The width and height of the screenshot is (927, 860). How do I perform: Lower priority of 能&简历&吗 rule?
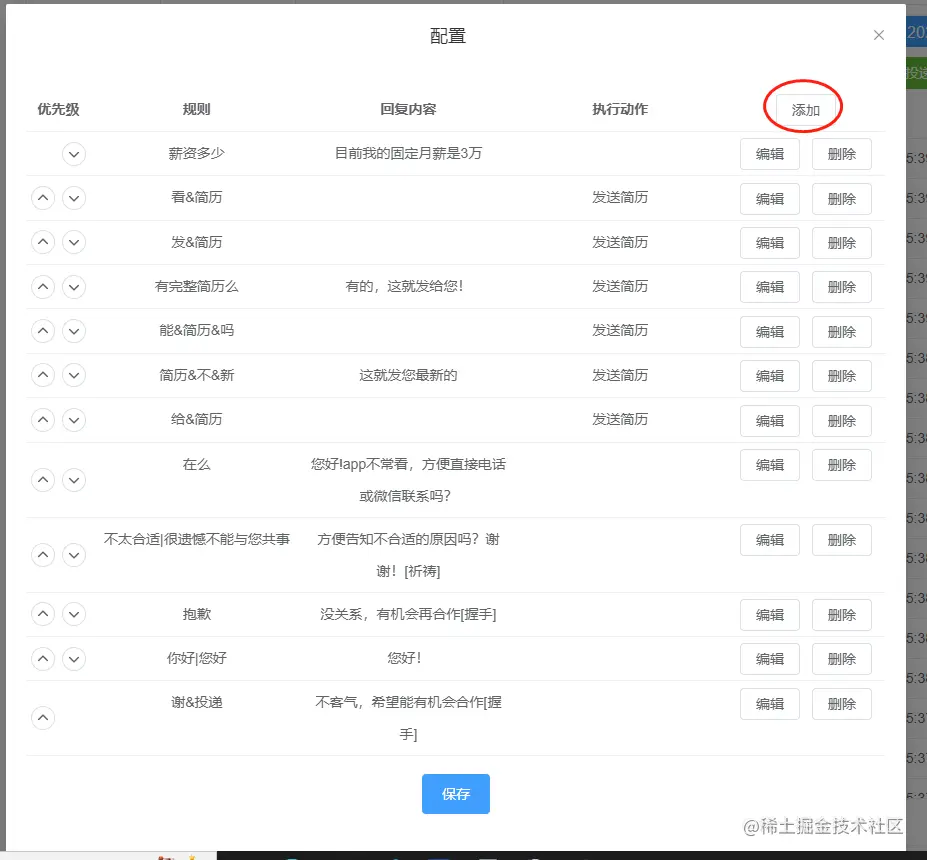click(74, 331)
